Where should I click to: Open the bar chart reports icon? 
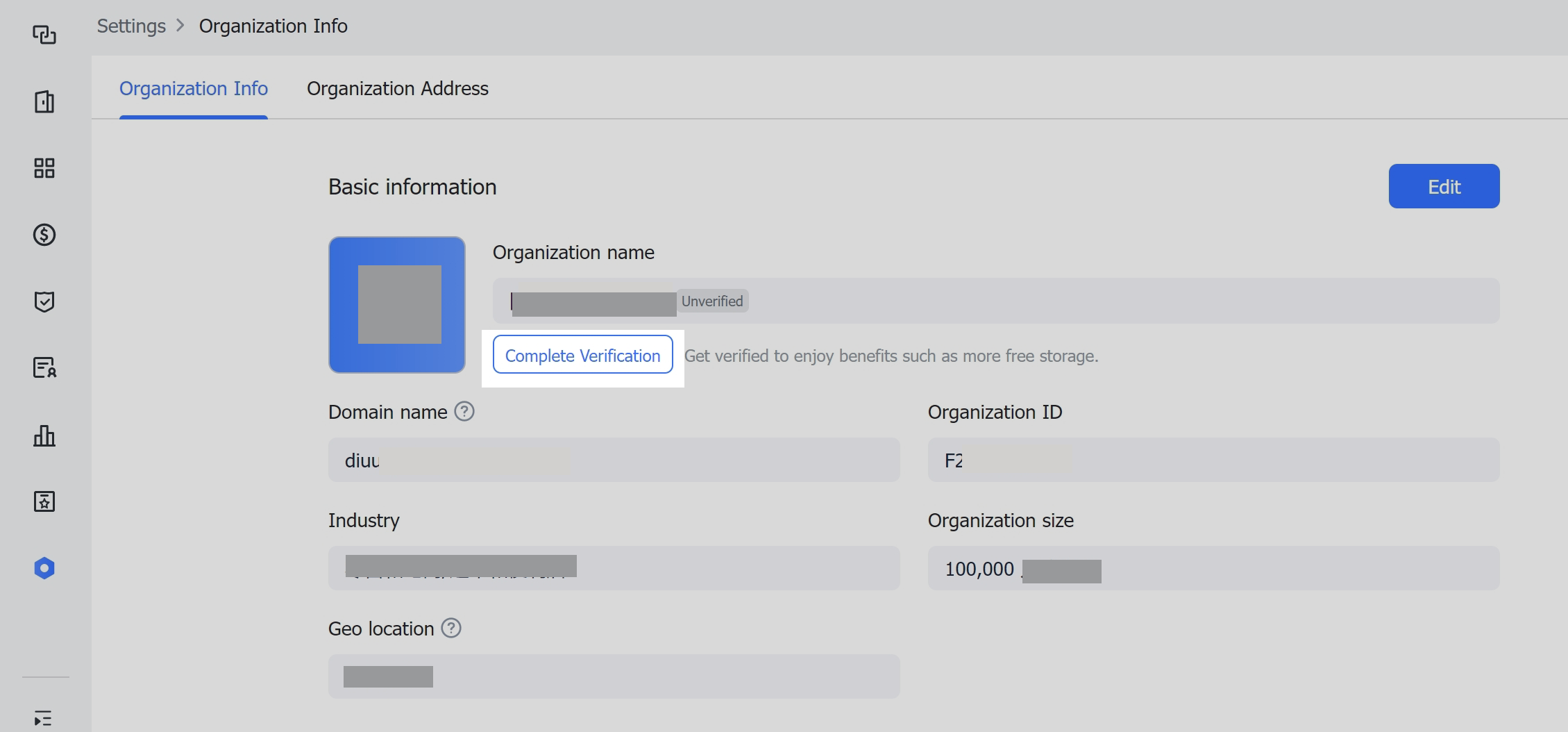(44, 435)
